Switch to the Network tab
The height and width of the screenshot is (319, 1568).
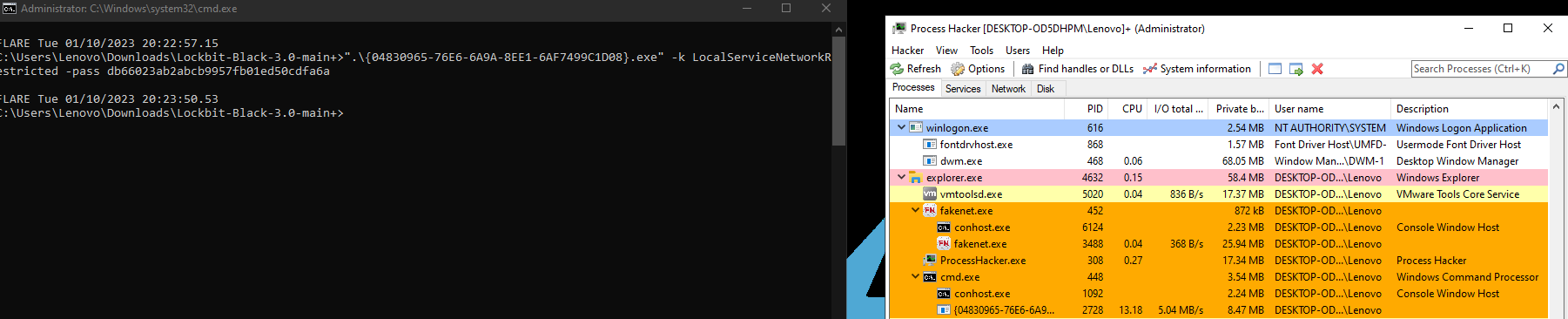coord(1008,89)
